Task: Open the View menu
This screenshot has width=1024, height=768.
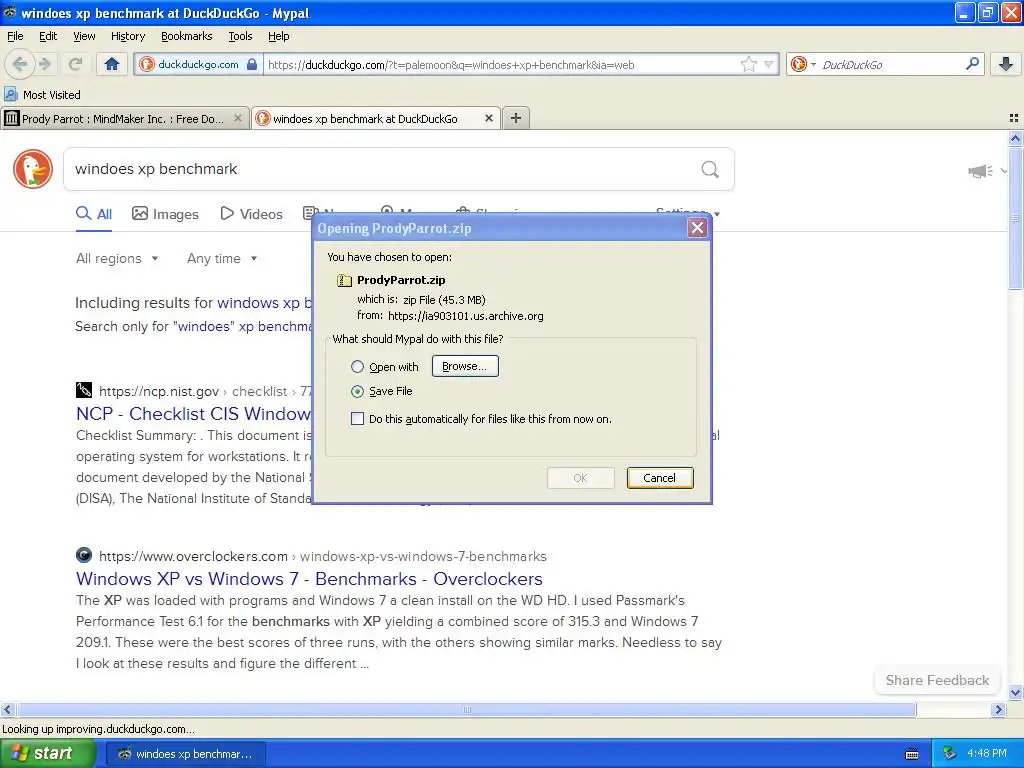Action: 84,36
